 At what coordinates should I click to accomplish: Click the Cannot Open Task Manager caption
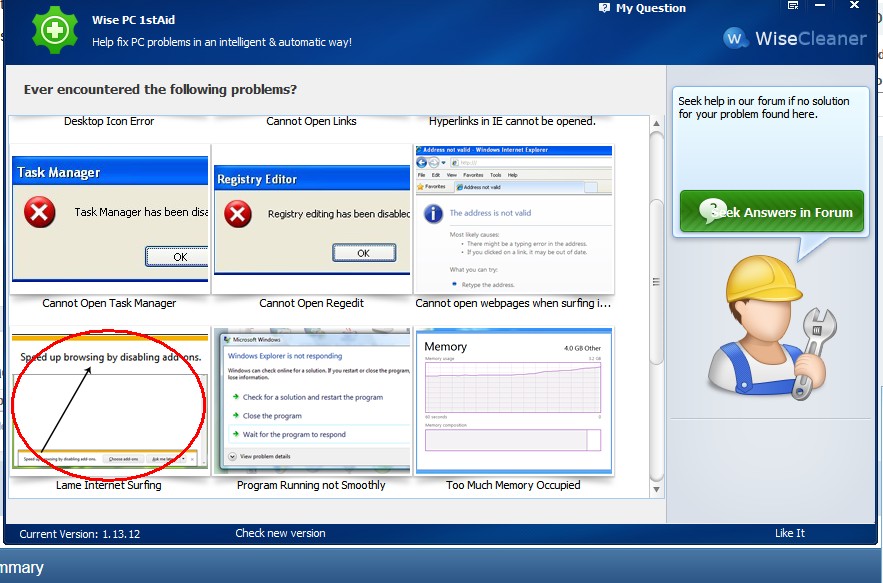(109, 303)
